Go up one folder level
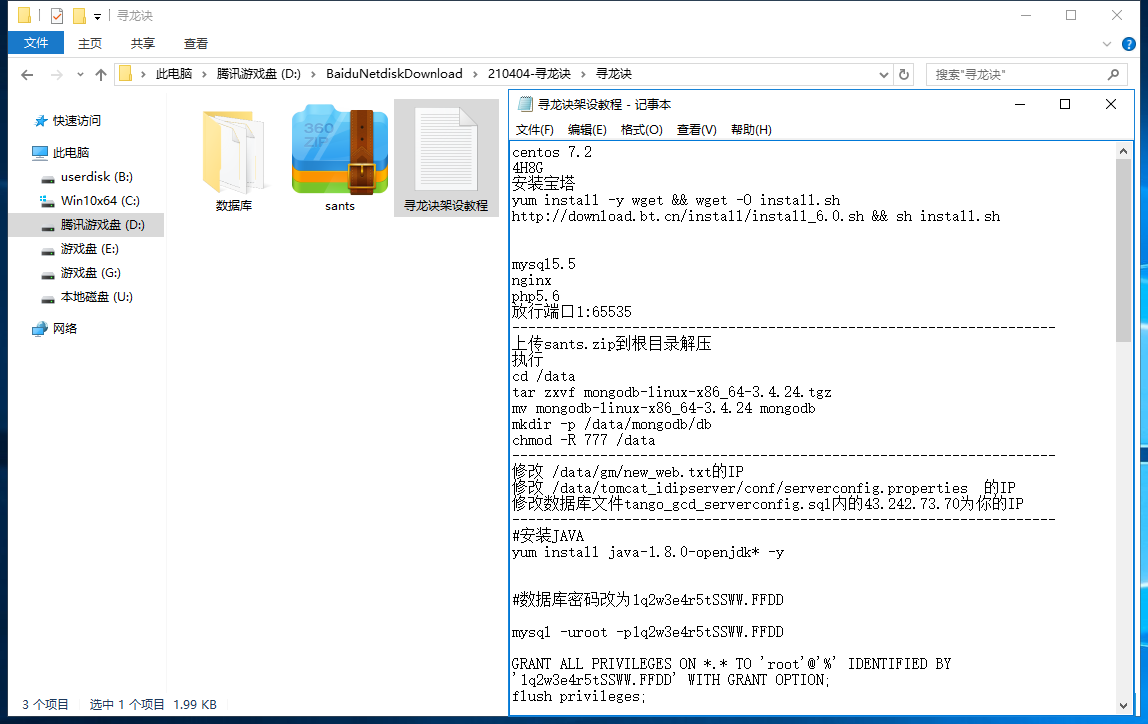The width and height of the screenshot is (1148, 724). [x=101, y=75]
